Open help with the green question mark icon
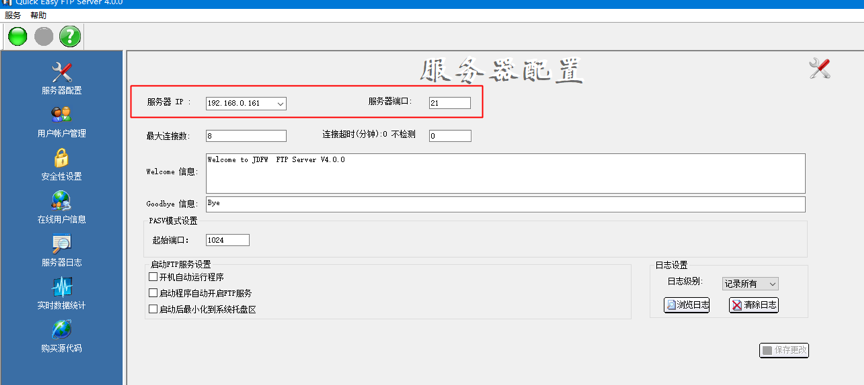Screen dimensions: 864x385 pyautogui.click(x=70, y=36)
